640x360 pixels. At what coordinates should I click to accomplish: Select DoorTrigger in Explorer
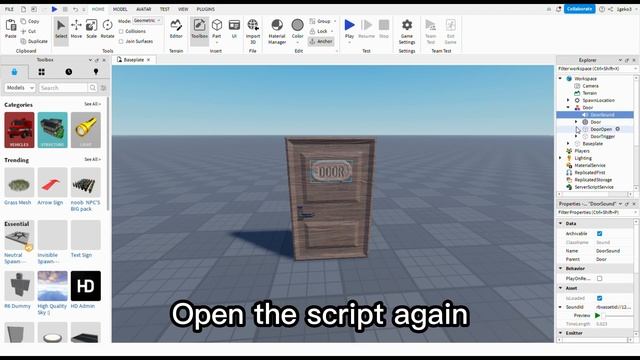pyautogui.click(x=602, y=136)
